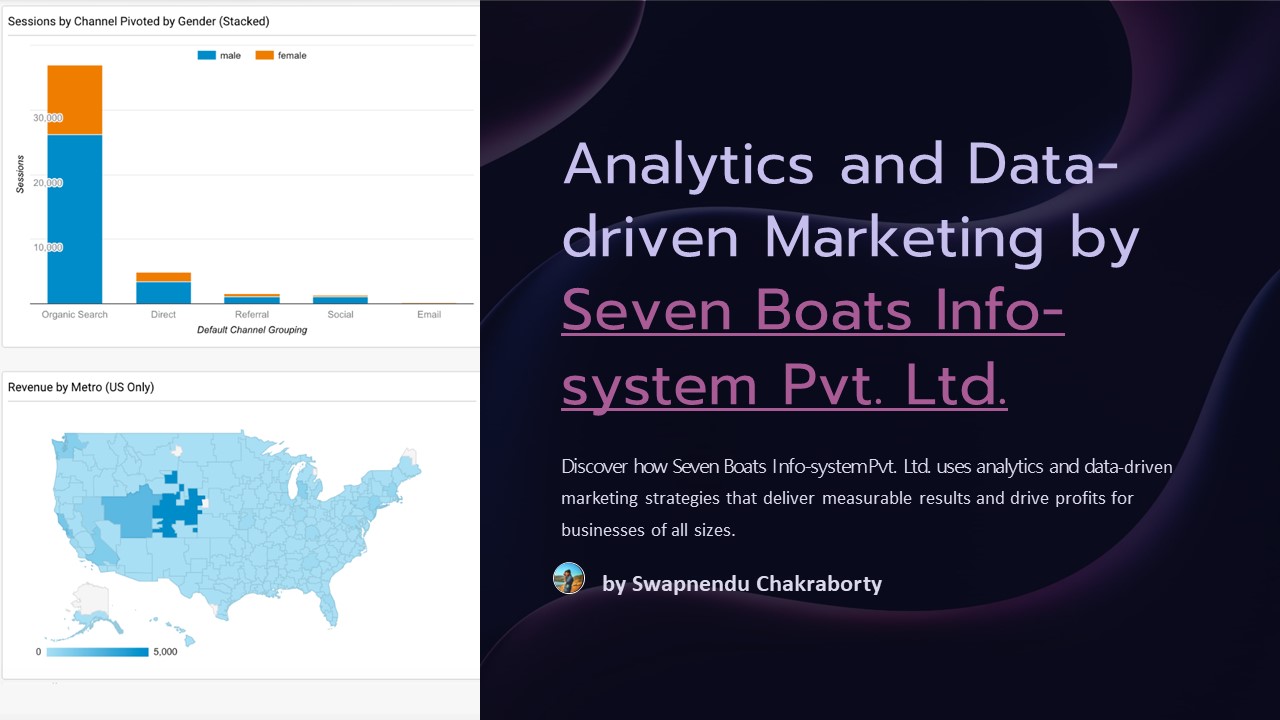Click the 'by Swapnendu Chakraborty' author text

741,583
